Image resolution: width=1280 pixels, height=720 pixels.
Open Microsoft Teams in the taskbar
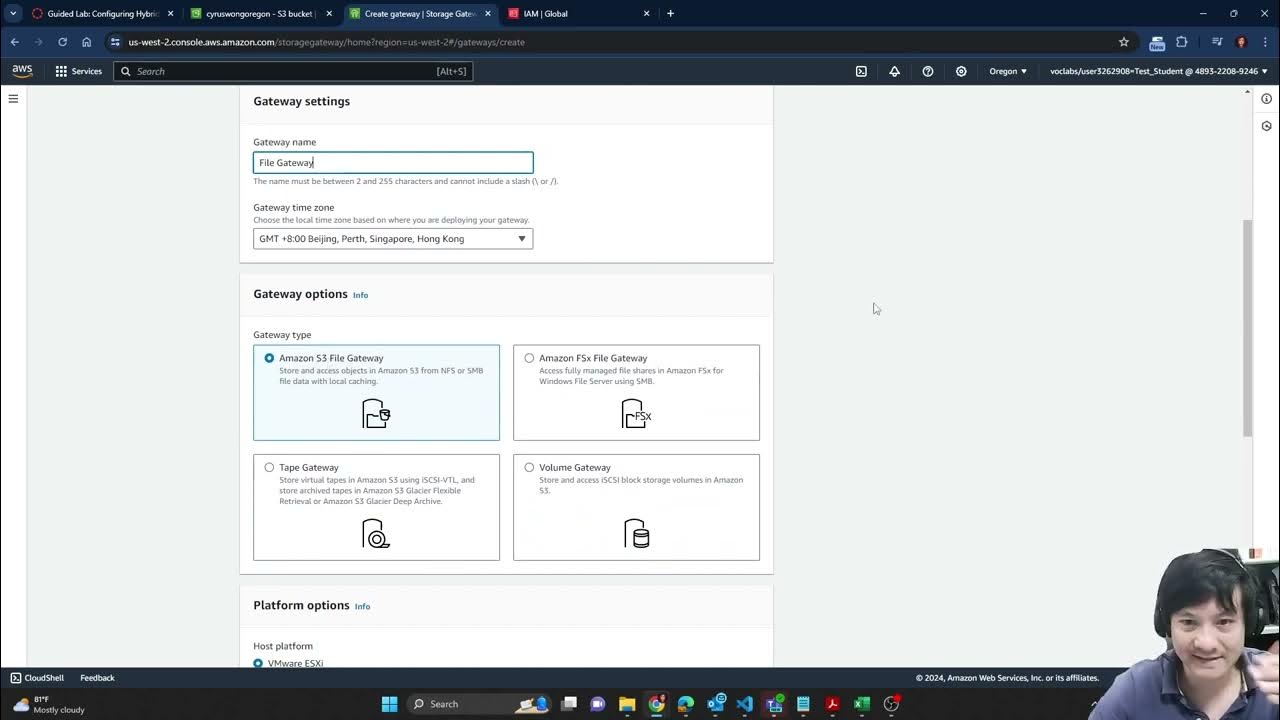click(774, 704)
